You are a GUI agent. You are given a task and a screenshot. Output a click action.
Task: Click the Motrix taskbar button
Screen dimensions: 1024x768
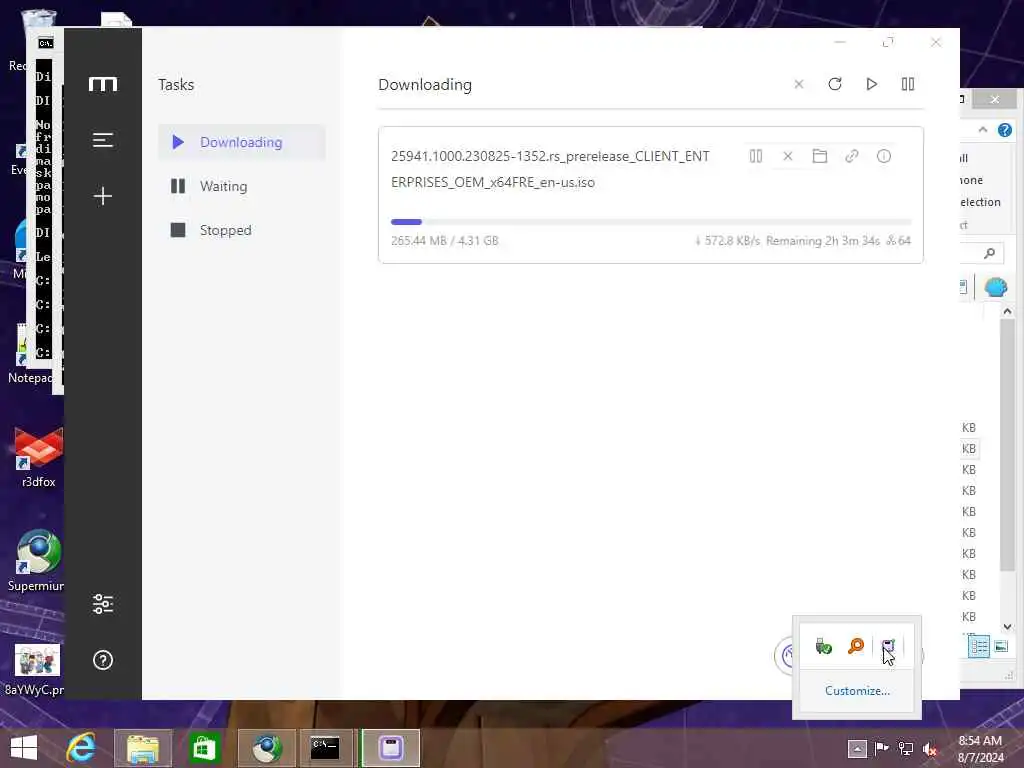pos(391,748)
